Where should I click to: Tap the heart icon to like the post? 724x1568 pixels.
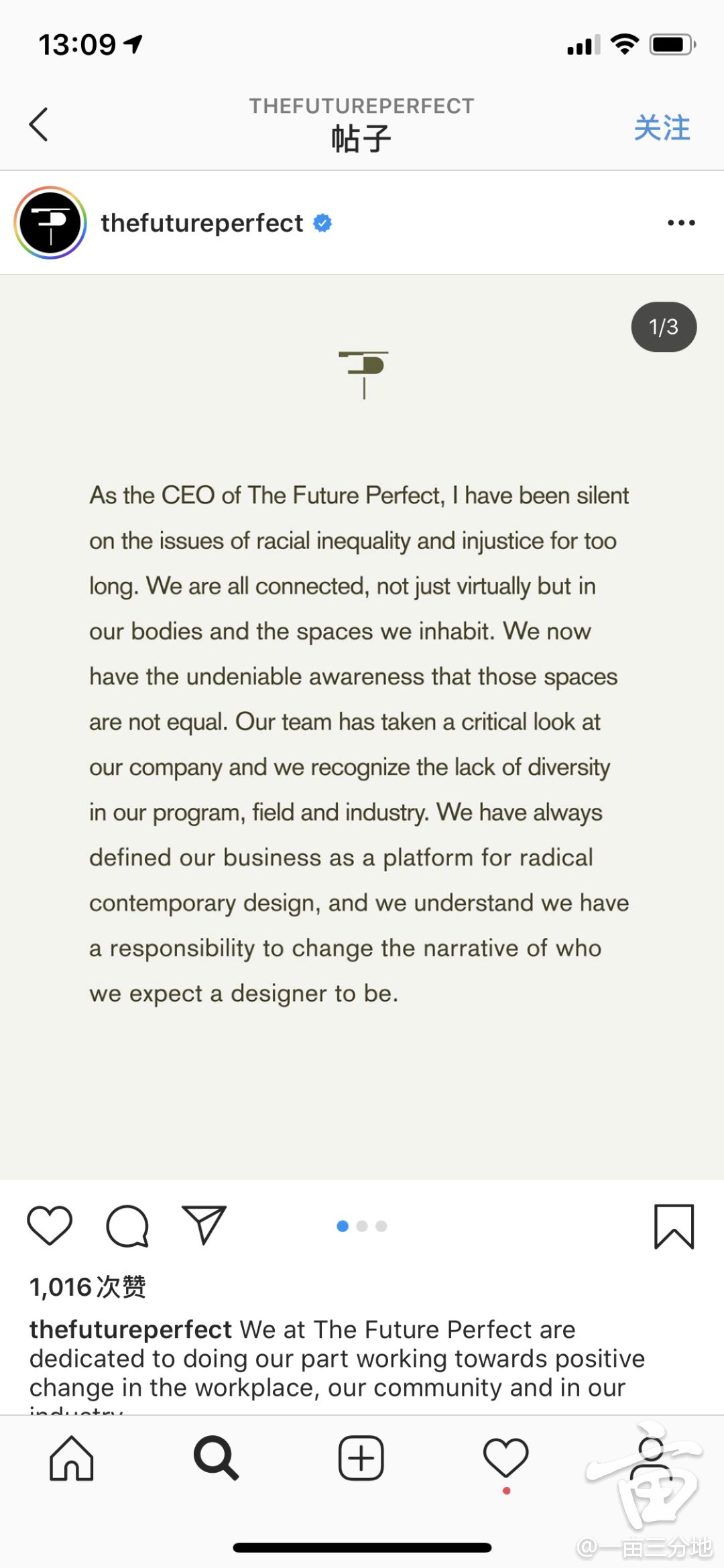[50, 1225]
